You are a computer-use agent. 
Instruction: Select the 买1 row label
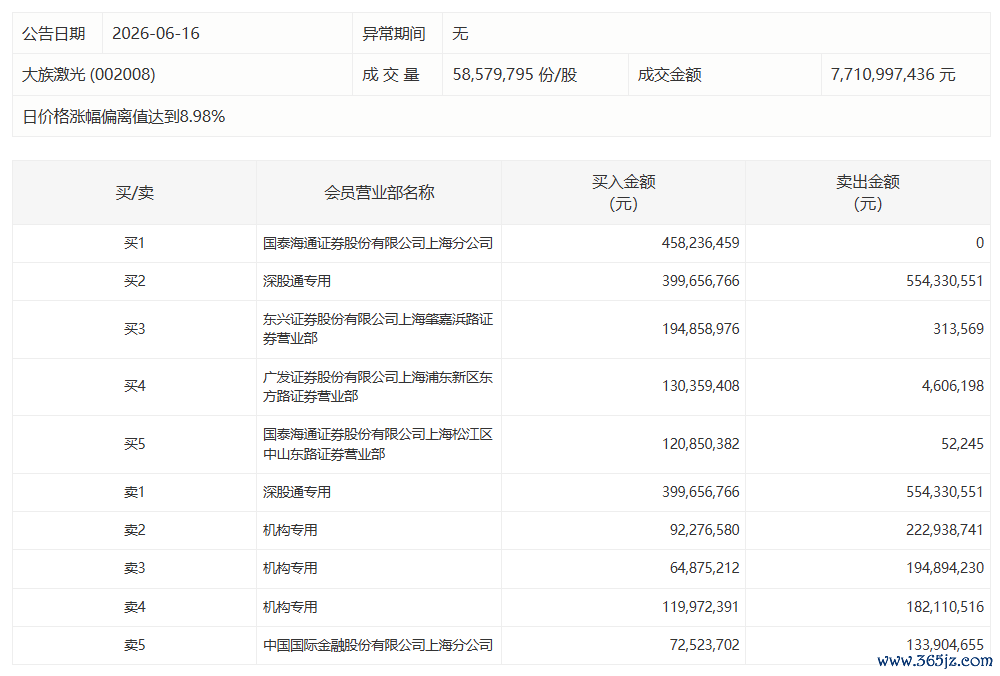pos(135,243)
